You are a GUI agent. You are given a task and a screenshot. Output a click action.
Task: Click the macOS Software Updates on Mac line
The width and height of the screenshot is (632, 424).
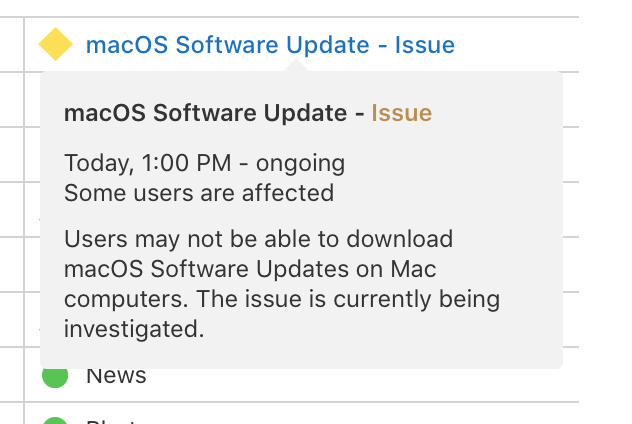(x=250, y=269)
